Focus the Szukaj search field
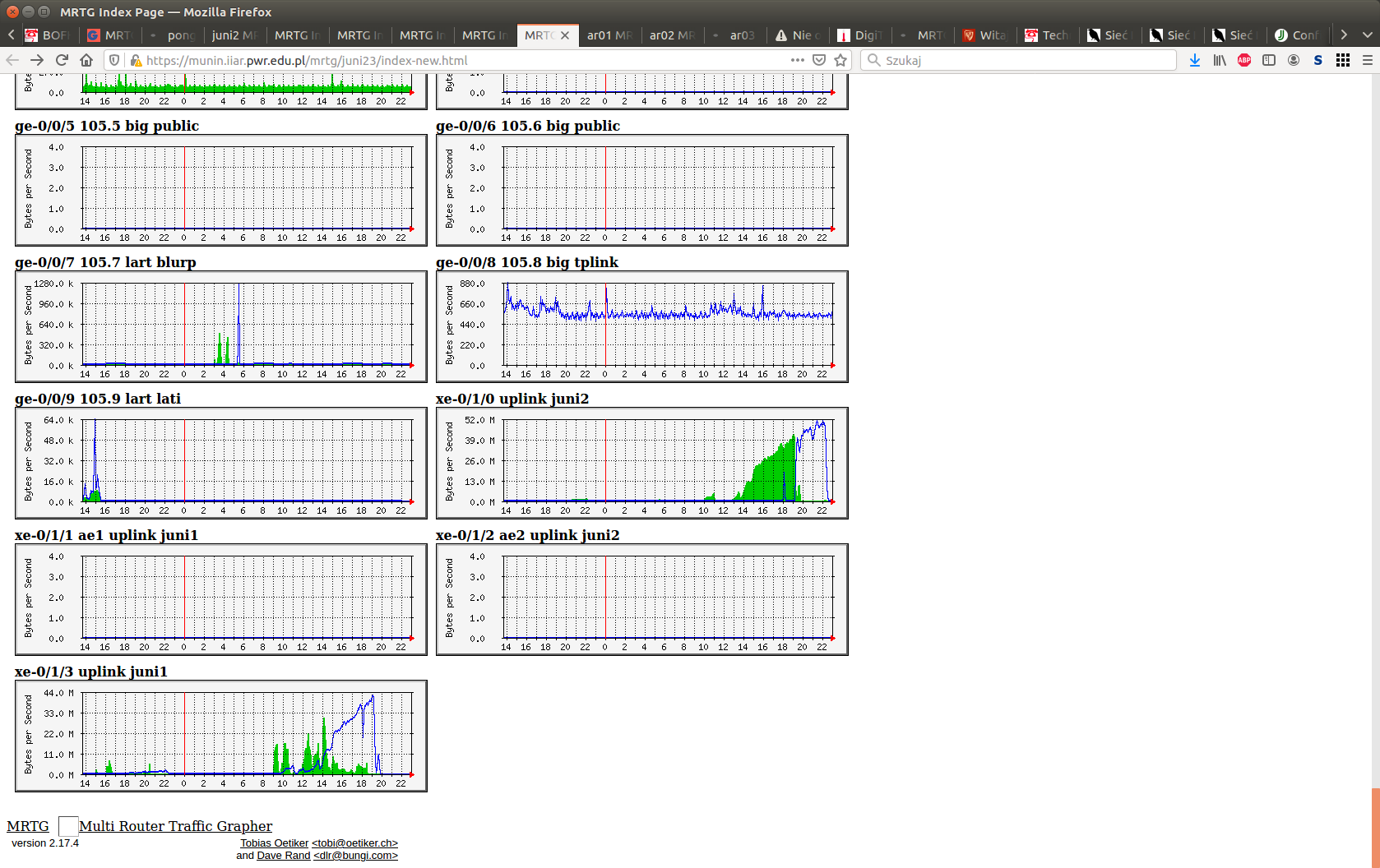 pyautogui.click(x=1026, y=60)
